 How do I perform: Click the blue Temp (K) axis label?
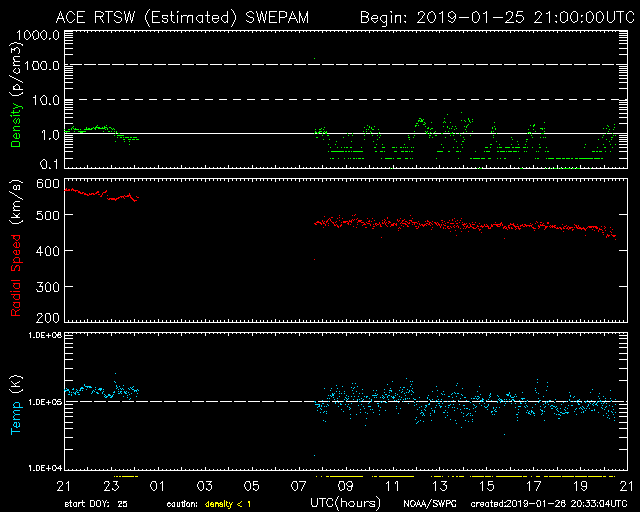17,400
